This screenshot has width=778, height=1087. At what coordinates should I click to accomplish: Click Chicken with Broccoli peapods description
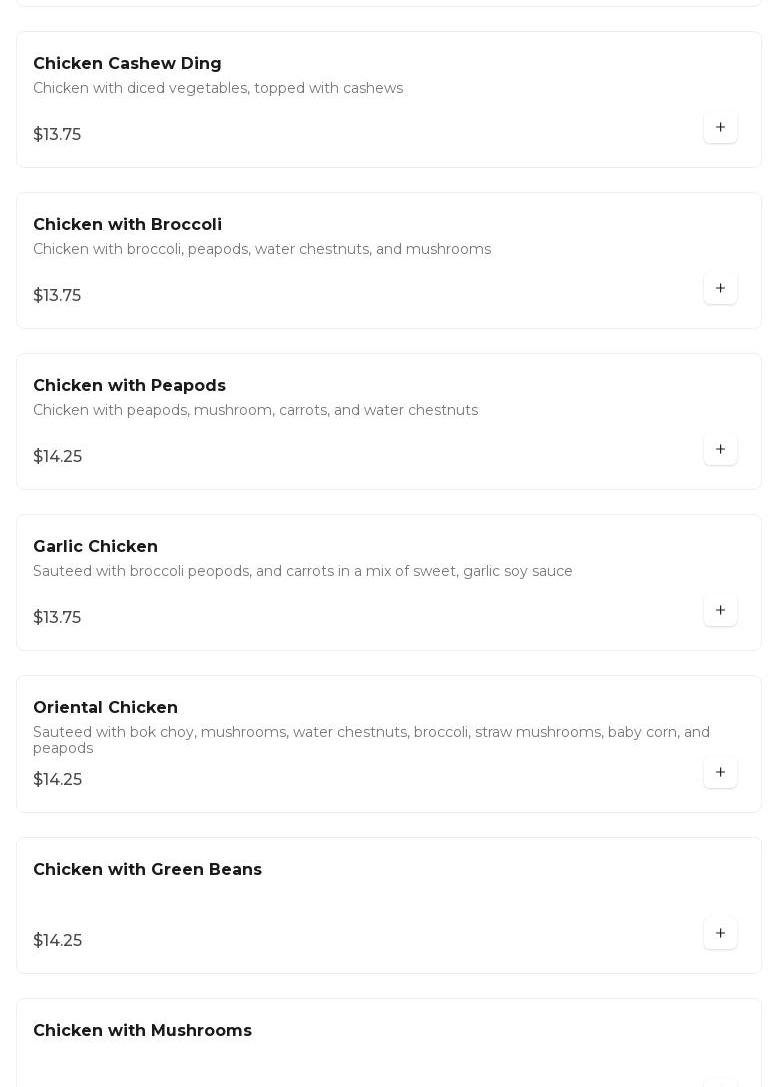[x=262, y=249]
